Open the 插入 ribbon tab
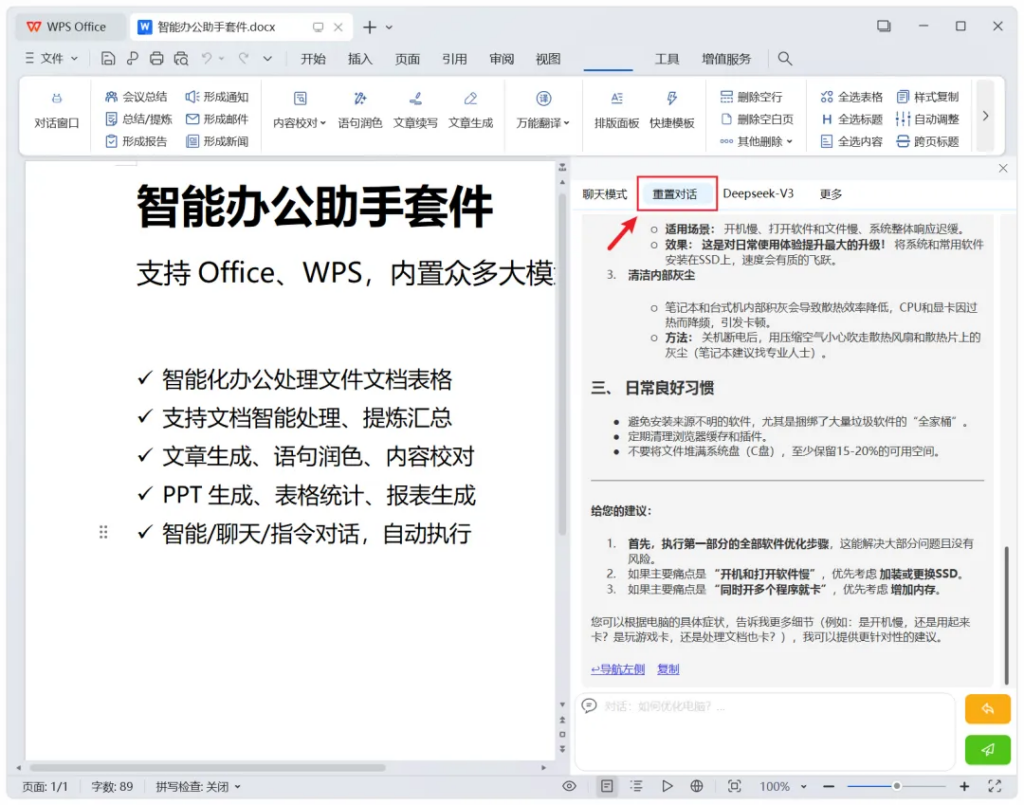Viewport: 1024px width, 805px height. 360,59
